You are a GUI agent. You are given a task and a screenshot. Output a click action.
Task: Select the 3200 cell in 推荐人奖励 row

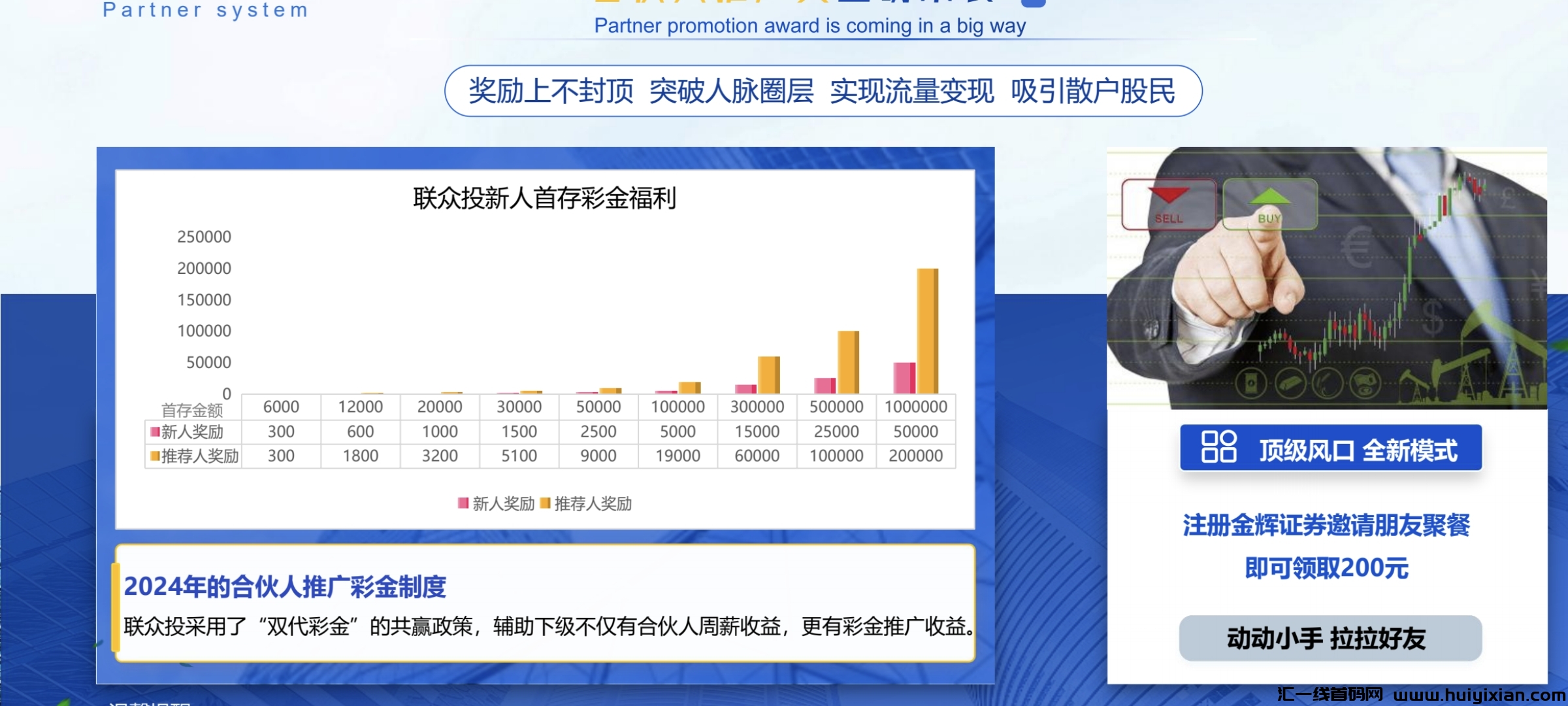(x=440, y=456)
